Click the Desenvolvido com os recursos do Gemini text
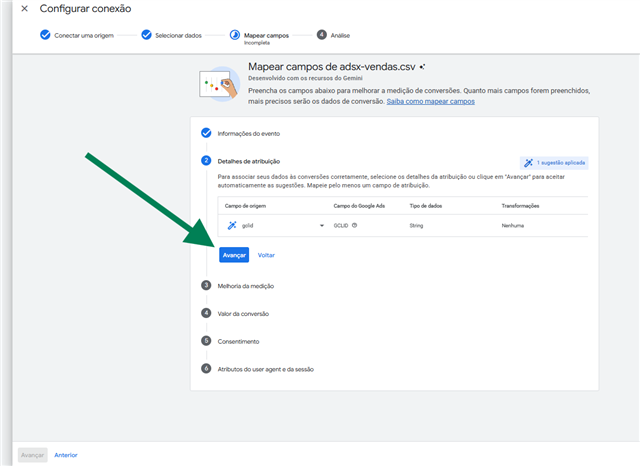This screenshot has height=466, width=640. tap(305, 78)
